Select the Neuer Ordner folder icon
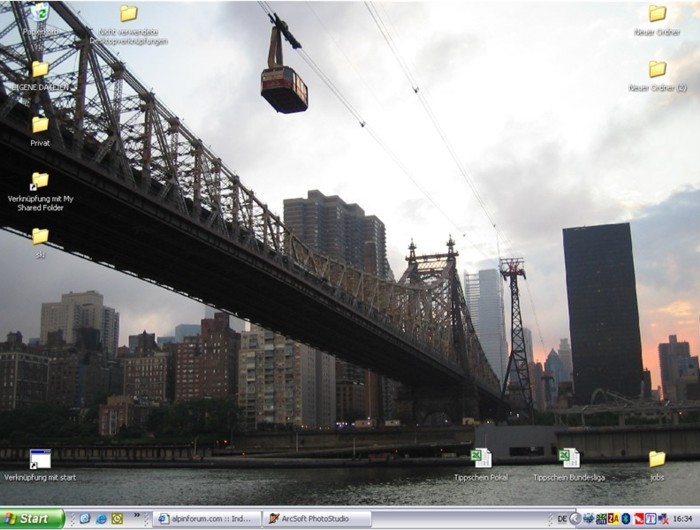This screenshot has width=700, height=530. [x=657, y=15]
